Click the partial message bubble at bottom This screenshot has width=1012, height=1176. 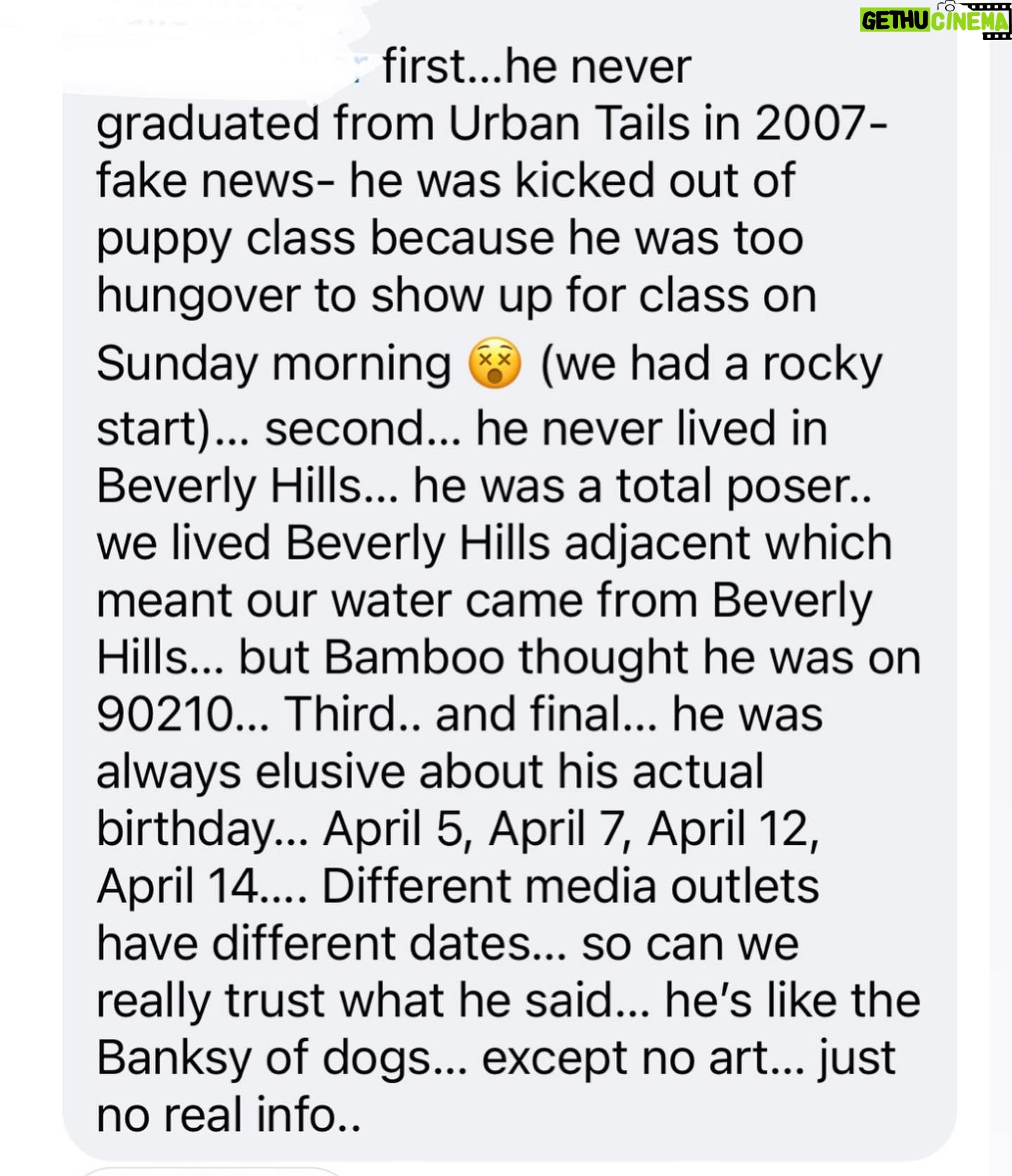211,1171
